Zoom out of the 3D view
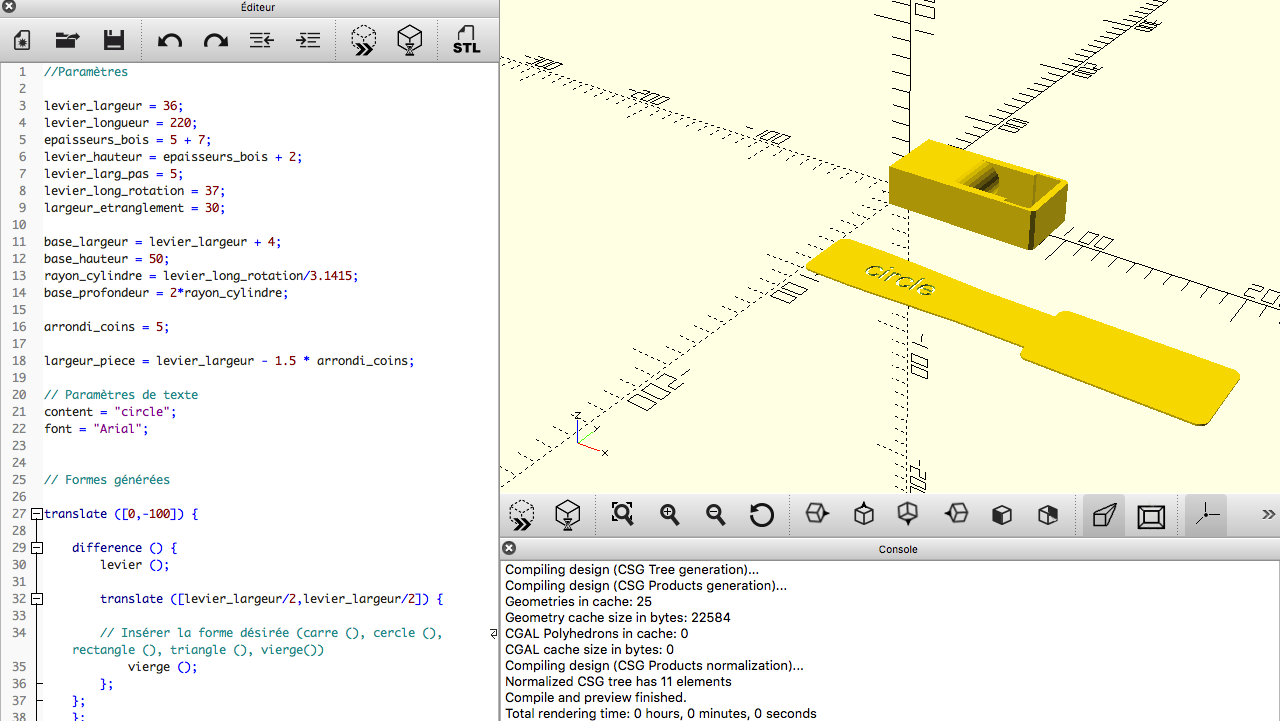The height and width of the screenshot is (721, 1280). coord(715,515)
